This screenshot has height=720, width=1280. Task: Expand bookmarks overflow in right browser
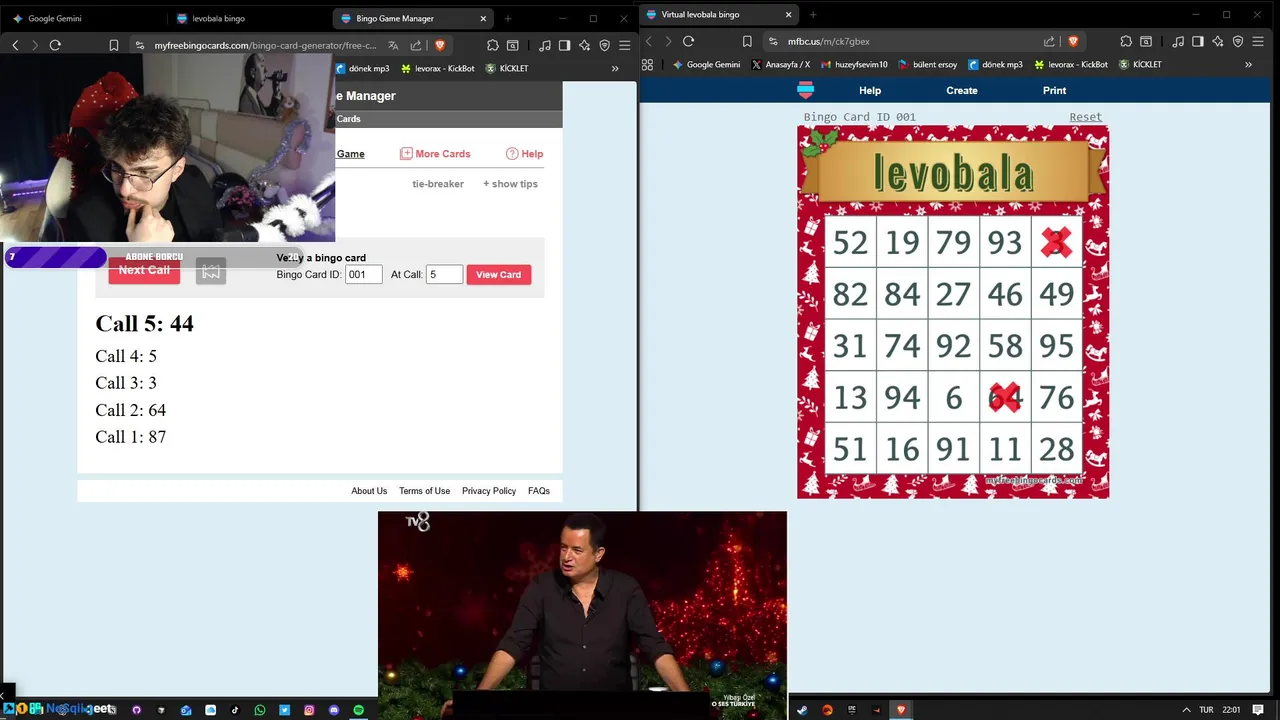click(1248, 64)
